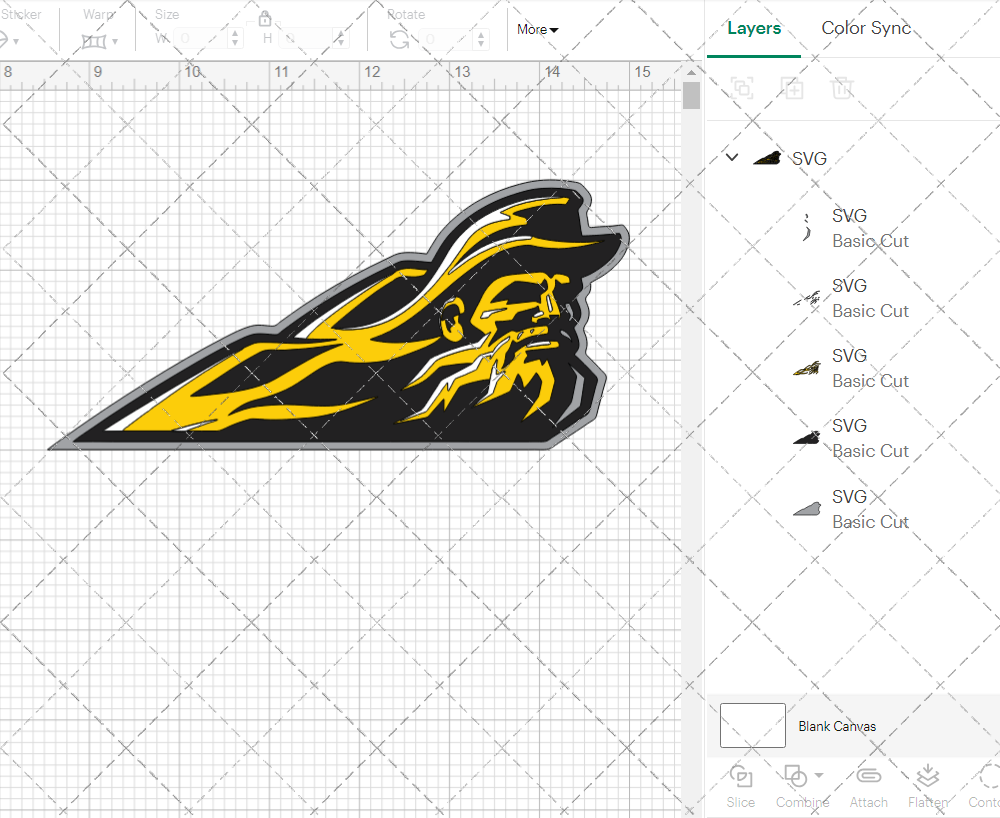Select the gray outline SVG layer
This screenshot has height=818, width=1000.
click(853, 509)
